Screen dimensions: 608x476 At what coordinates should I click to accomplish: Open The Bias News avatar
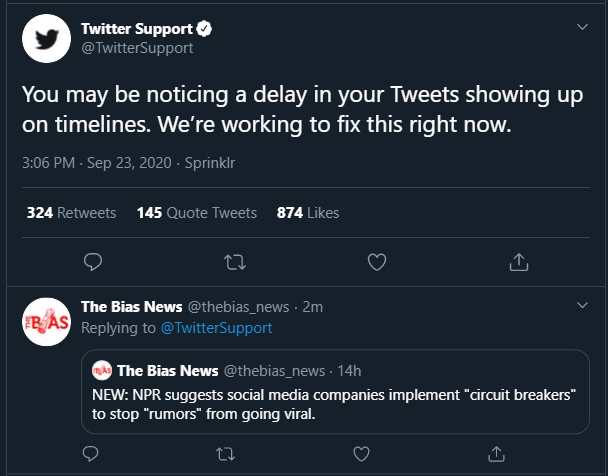click(x=47, y=322)
